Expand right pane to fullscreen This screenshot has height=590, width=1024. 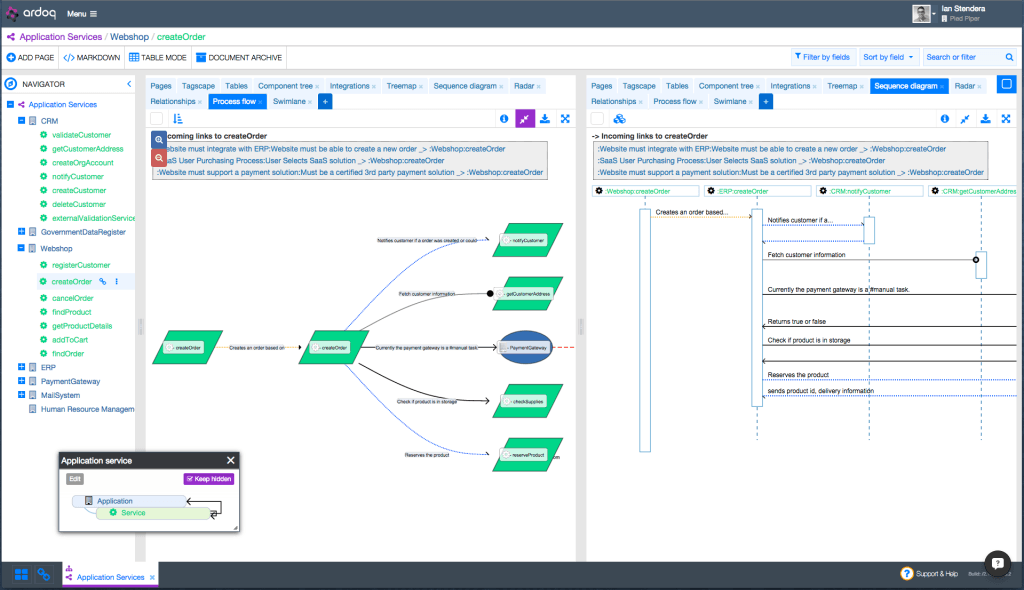pos(1006,119)
